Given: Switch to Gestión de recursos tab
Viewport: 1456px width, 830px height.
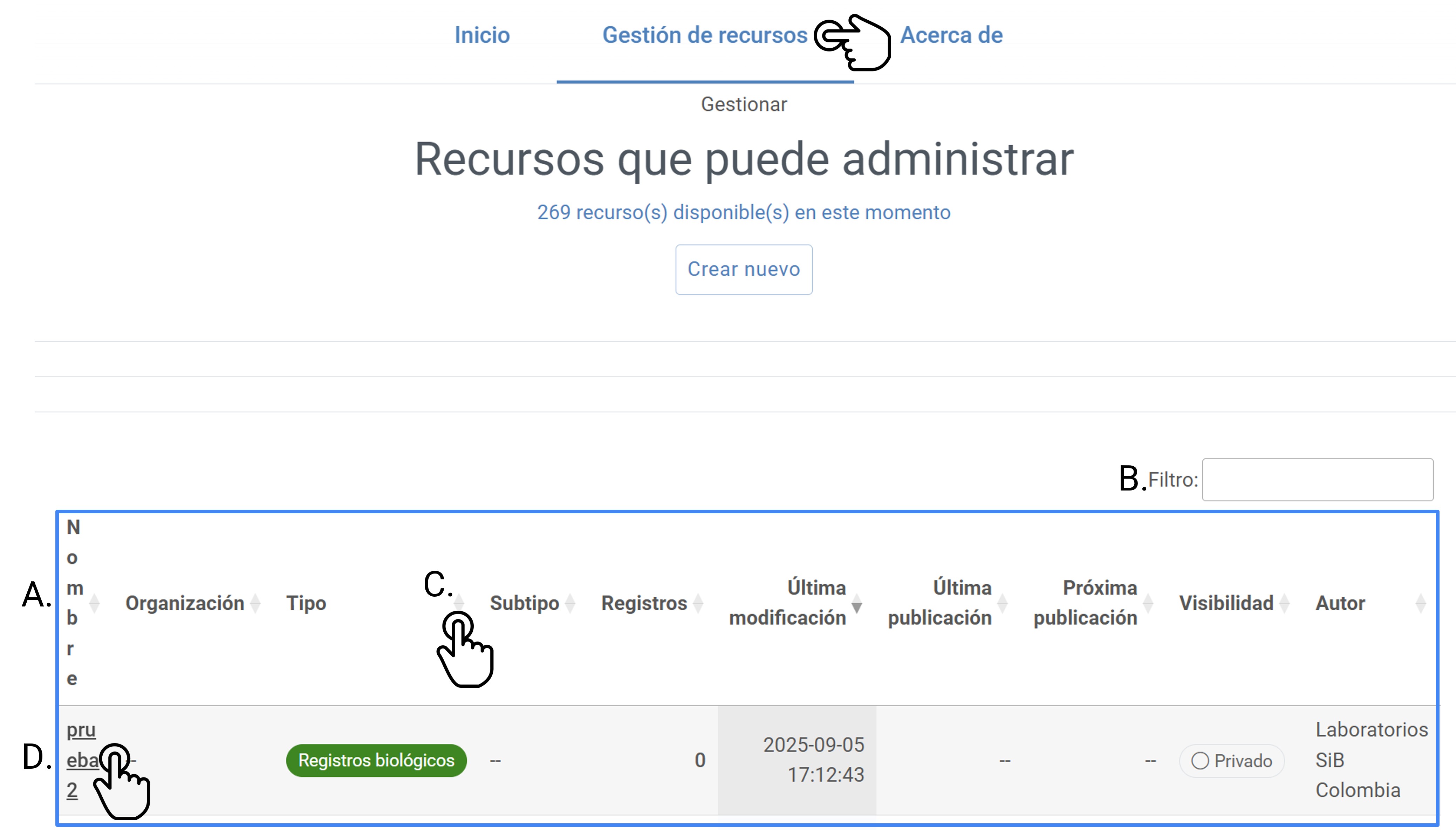Looking at the screenshot, I should 705,35.
